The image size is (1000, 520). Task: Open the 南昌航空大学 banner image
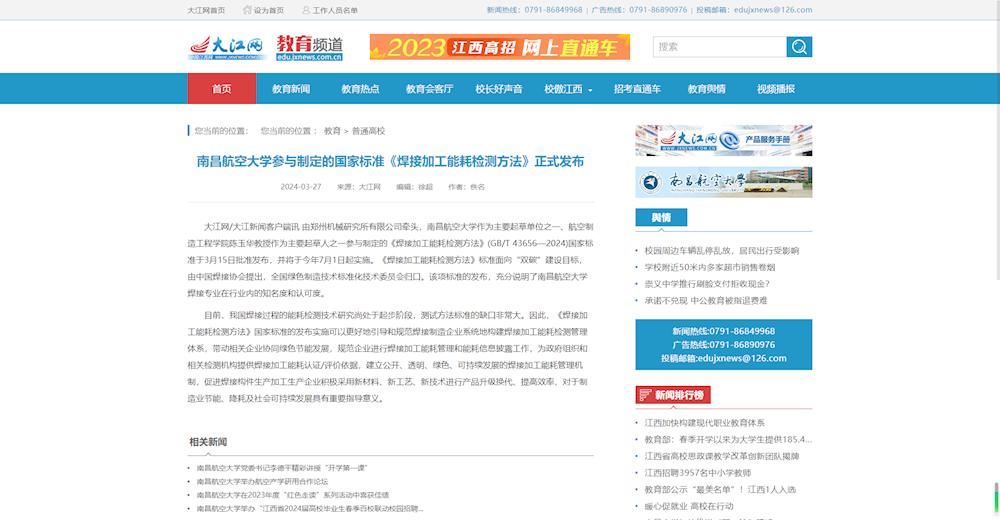click(723, 182)
